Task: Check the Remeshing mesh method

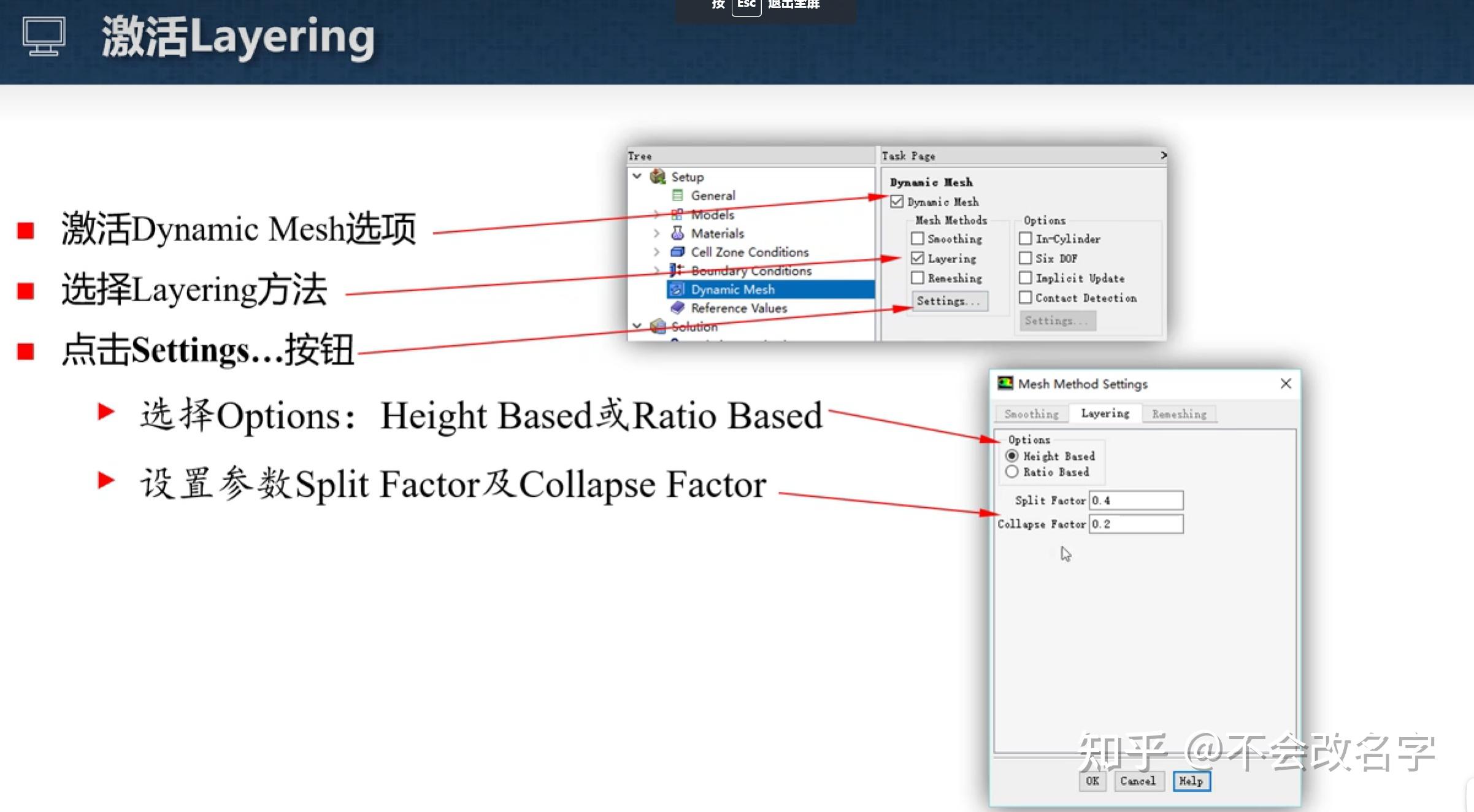Action: pyautogui.click(x=918, y=278)
